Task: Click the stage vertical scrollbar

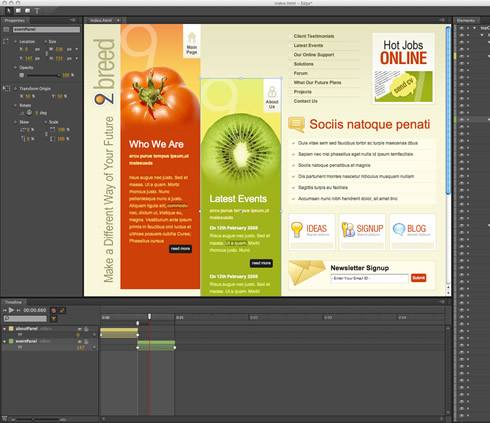Action: [448, 110]
